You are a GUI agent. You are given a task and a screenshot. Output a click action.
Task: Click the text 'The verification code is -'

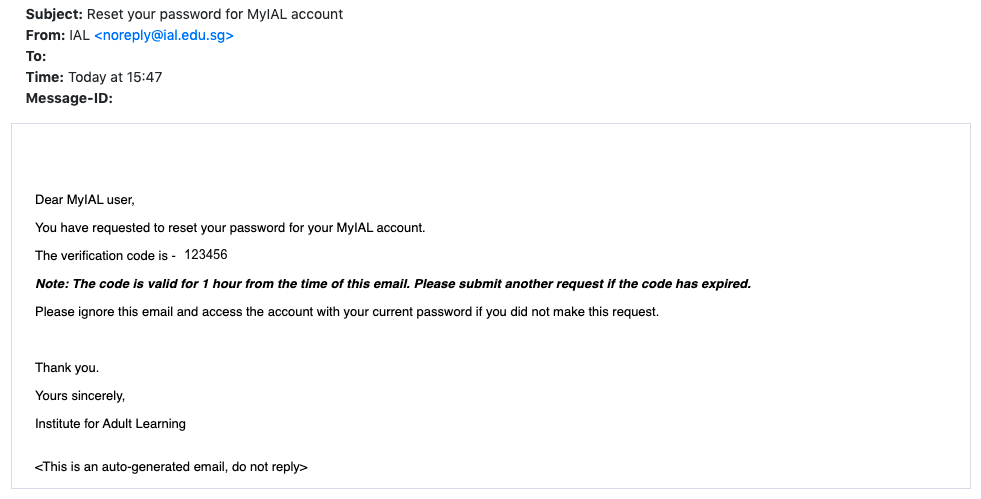tap(105, 256)
